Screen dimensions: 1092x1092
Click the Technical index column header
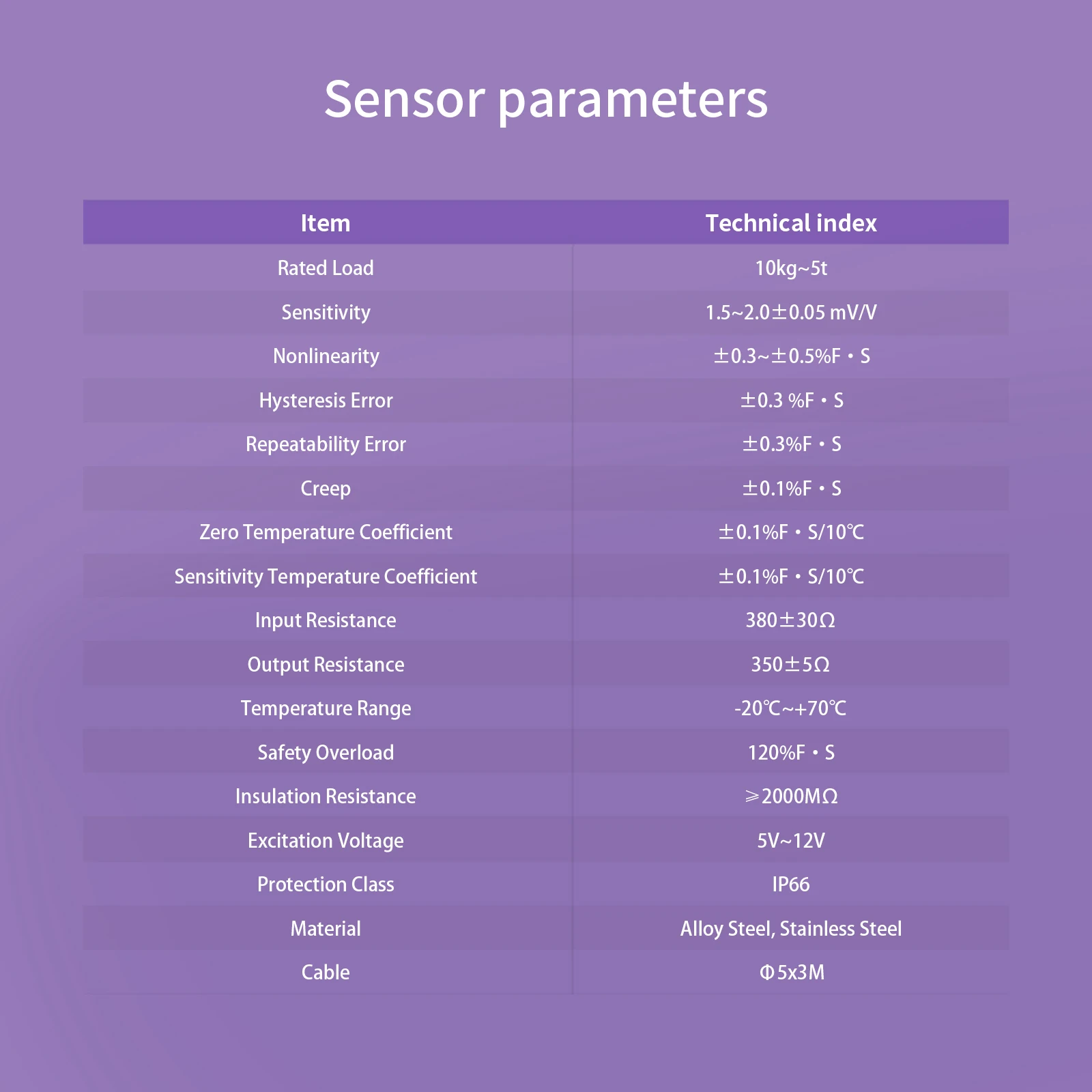click(x=790, y=223)
